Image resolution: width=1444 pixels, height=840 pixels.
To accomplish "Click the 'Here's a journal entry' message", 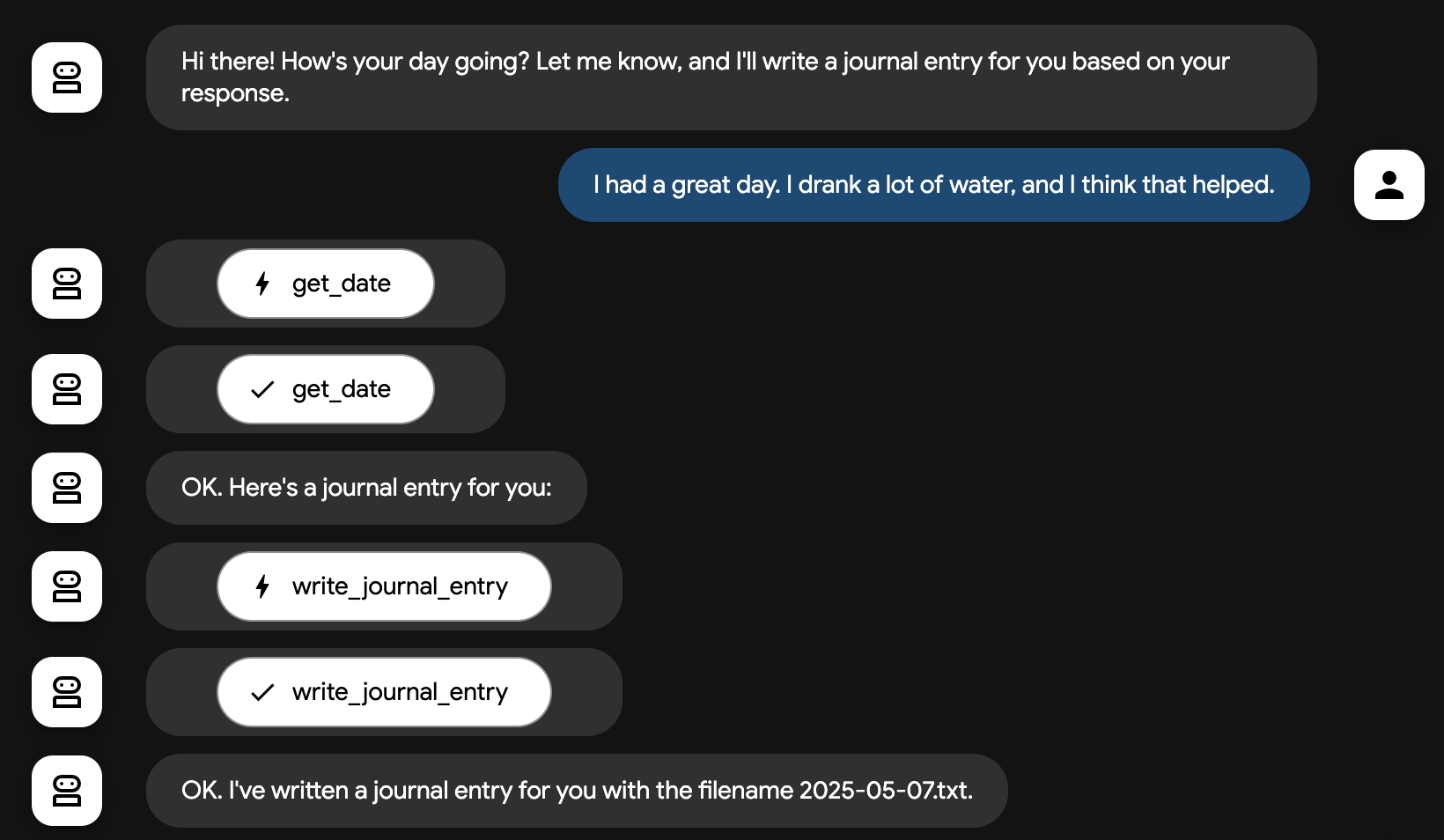I will point(366,488).
